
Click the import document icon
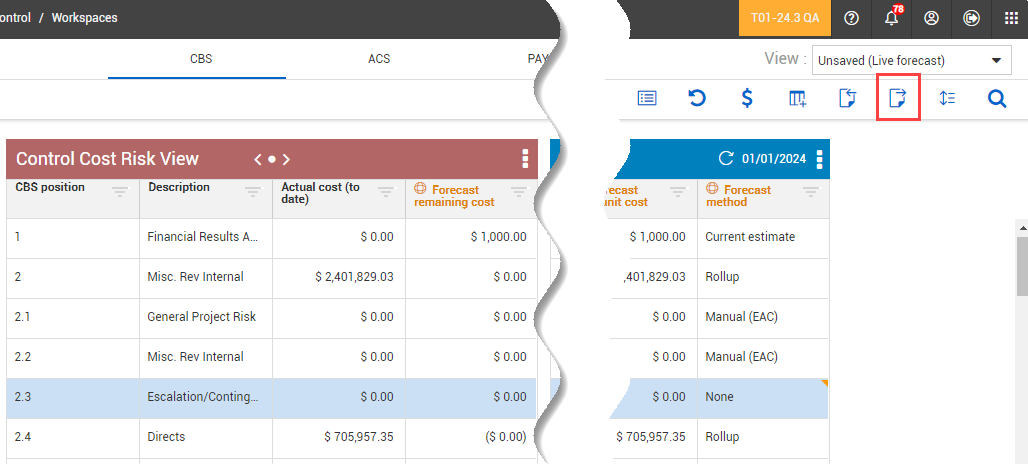(x=848, y=98)
